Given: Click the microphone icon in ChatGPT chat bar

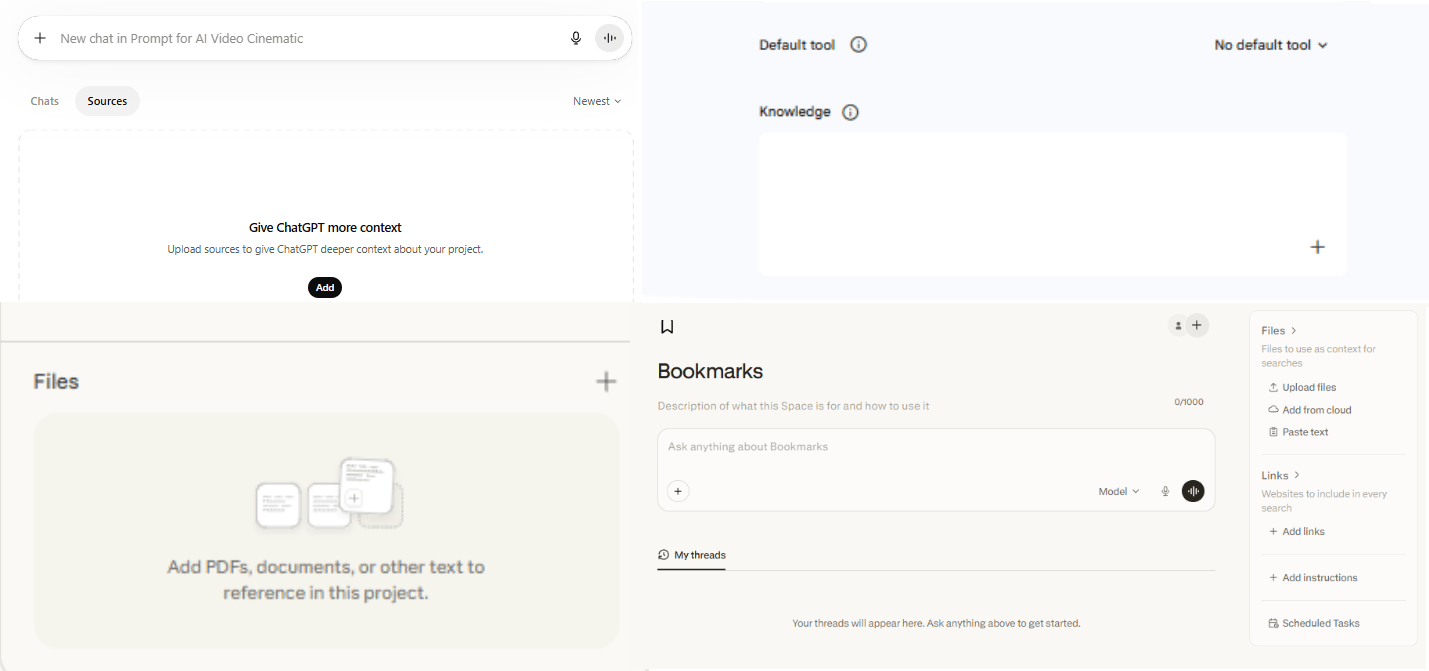Looking at the screenshot, I should point(576,38).
